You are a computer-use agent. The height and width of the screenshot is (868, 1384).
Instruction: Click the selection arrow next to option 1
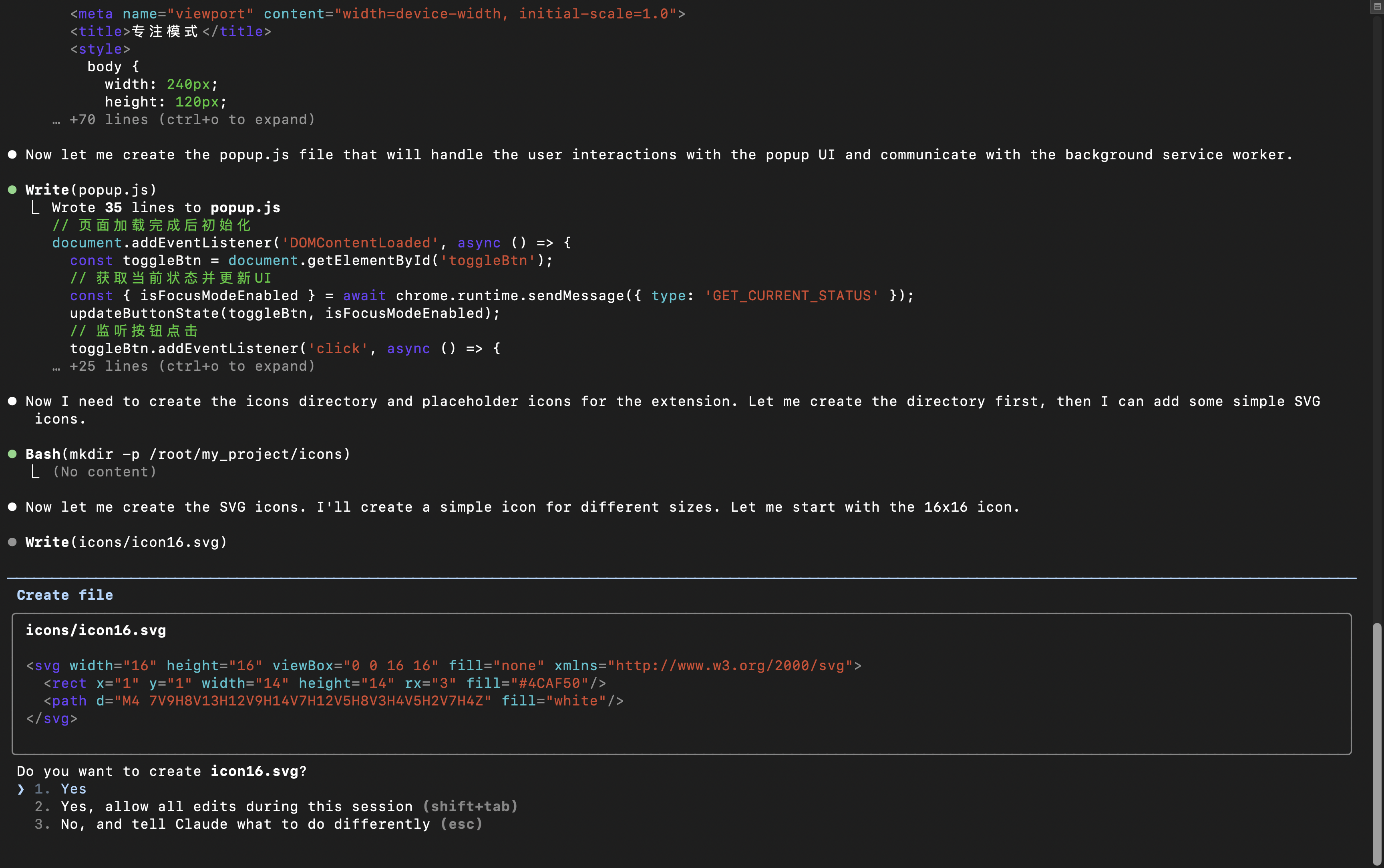21,790
